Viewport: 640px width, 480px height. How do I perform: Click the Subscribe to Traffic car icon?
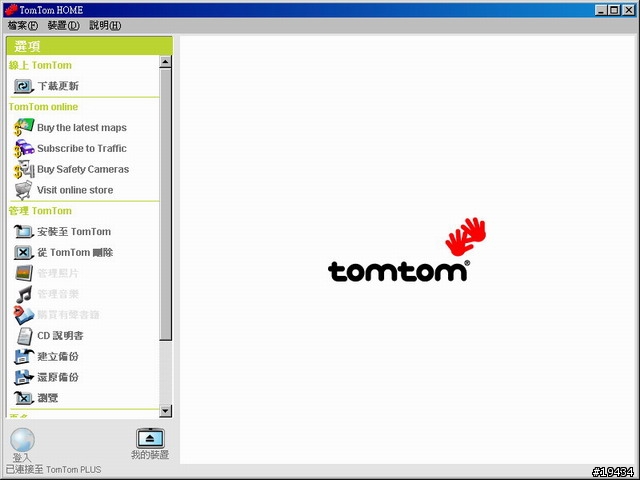23,148
